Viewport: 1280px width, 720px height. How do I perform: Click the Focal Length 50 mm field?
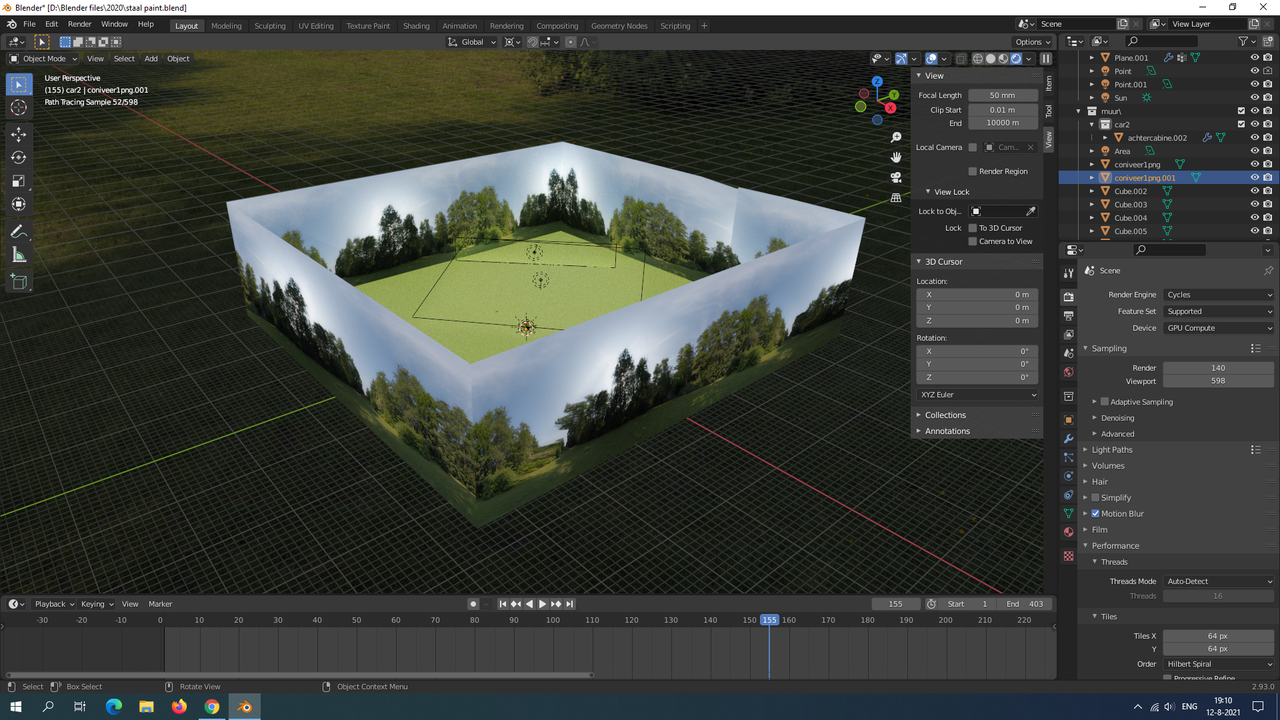pyautogui.click(x=1002, y=95)
